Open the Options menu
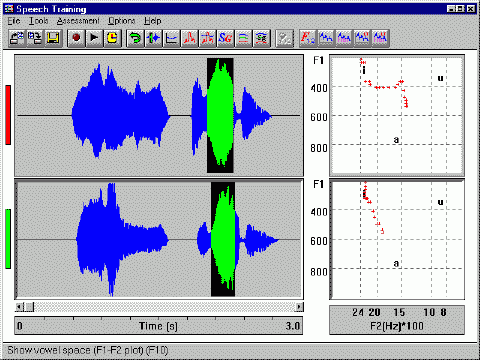 point(121,21)
